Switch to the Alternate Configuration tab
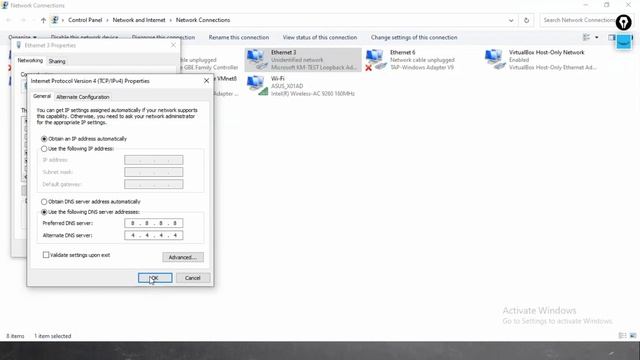This screenshot has width=640, height=360. click(x=83, y=97)
